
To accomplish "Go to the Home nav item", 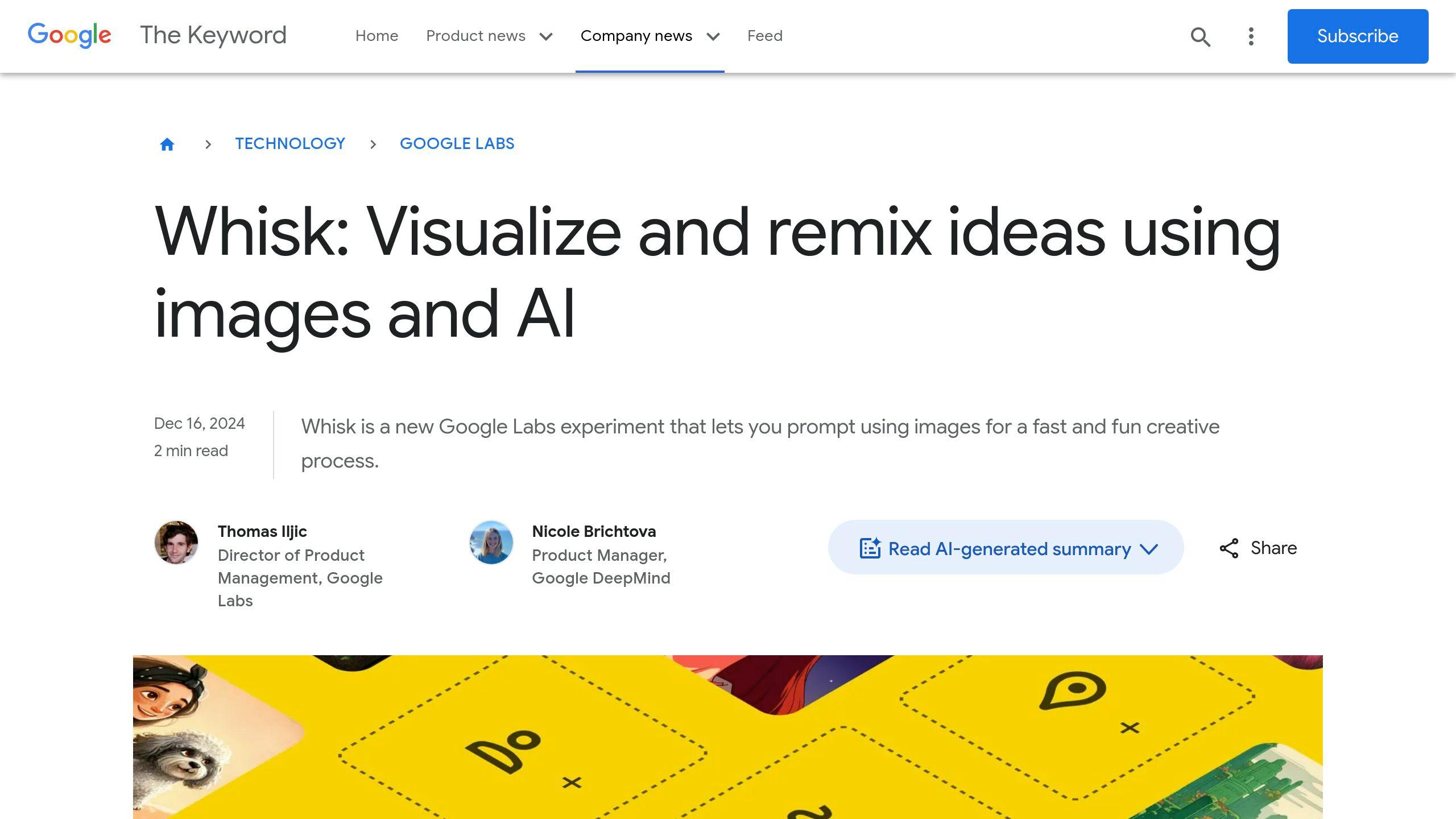I will coord(377,36).
